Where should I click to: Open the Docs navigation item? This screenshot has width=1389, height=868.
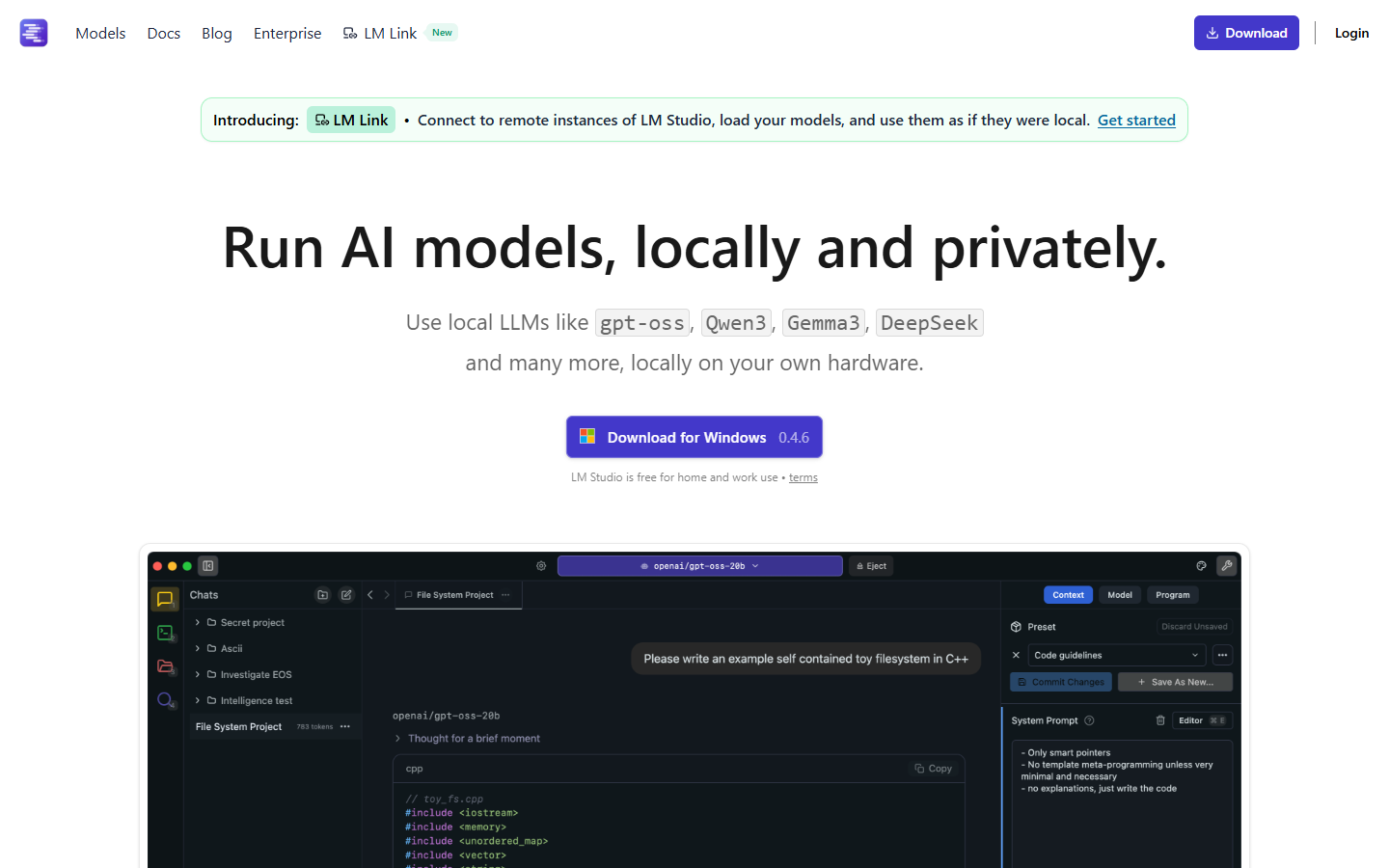pos(164,33)
